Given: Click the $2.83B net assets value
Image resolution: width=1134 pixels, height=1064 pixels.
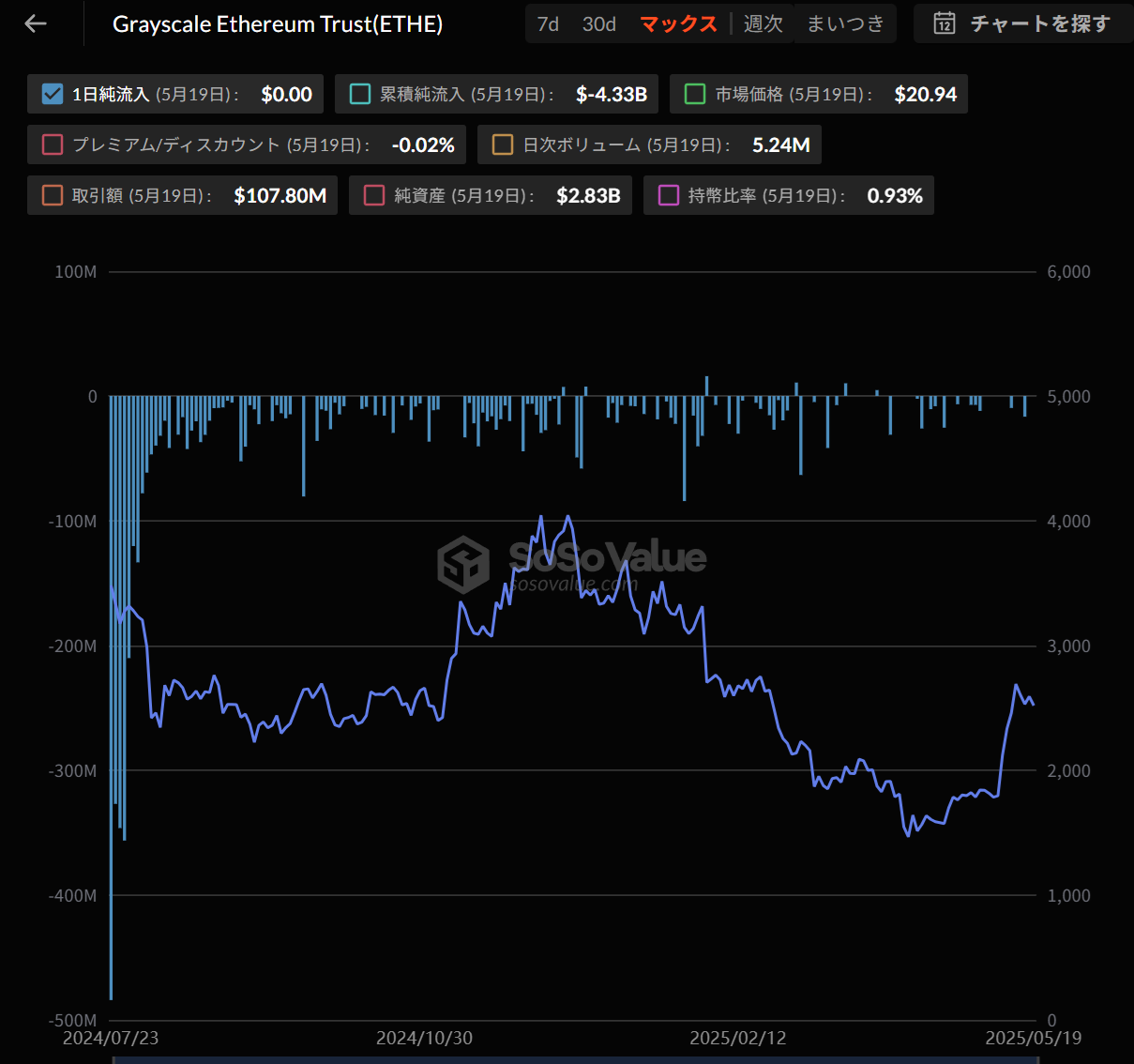Looking at the screenshot, I should [x=588, y=195].
